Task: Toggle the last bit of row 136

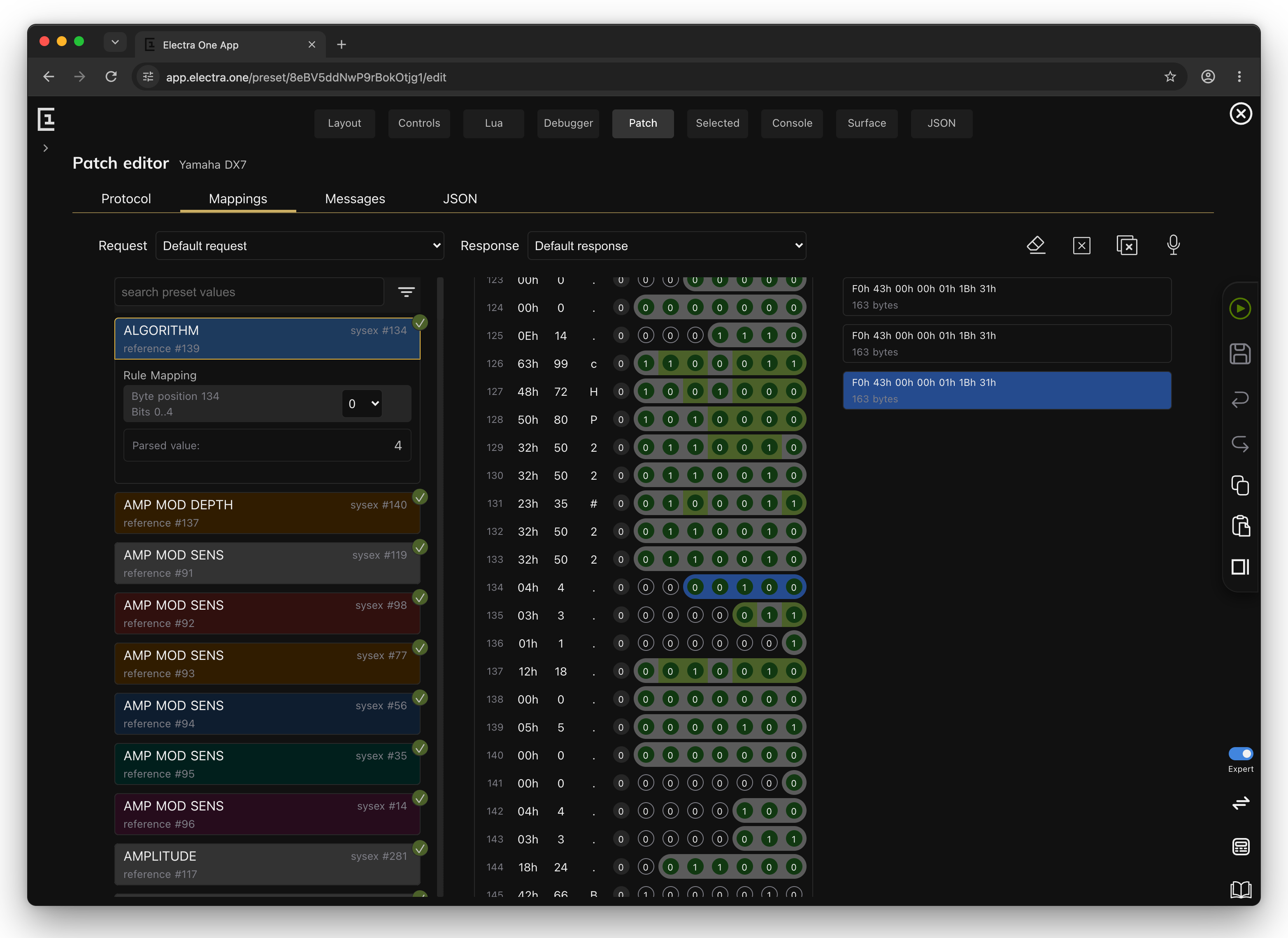Action: point(793,643)
